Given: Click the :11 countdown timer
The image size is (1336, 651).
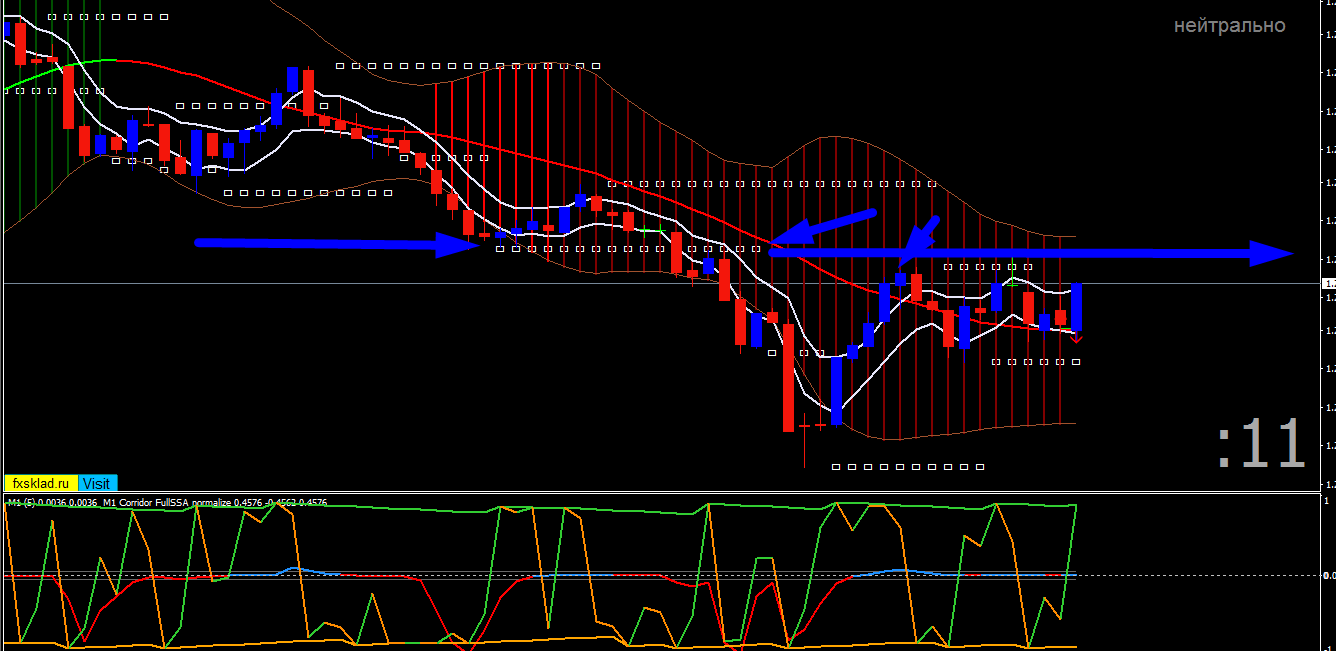Looking at the screenshot, I should click(1260, 444).
